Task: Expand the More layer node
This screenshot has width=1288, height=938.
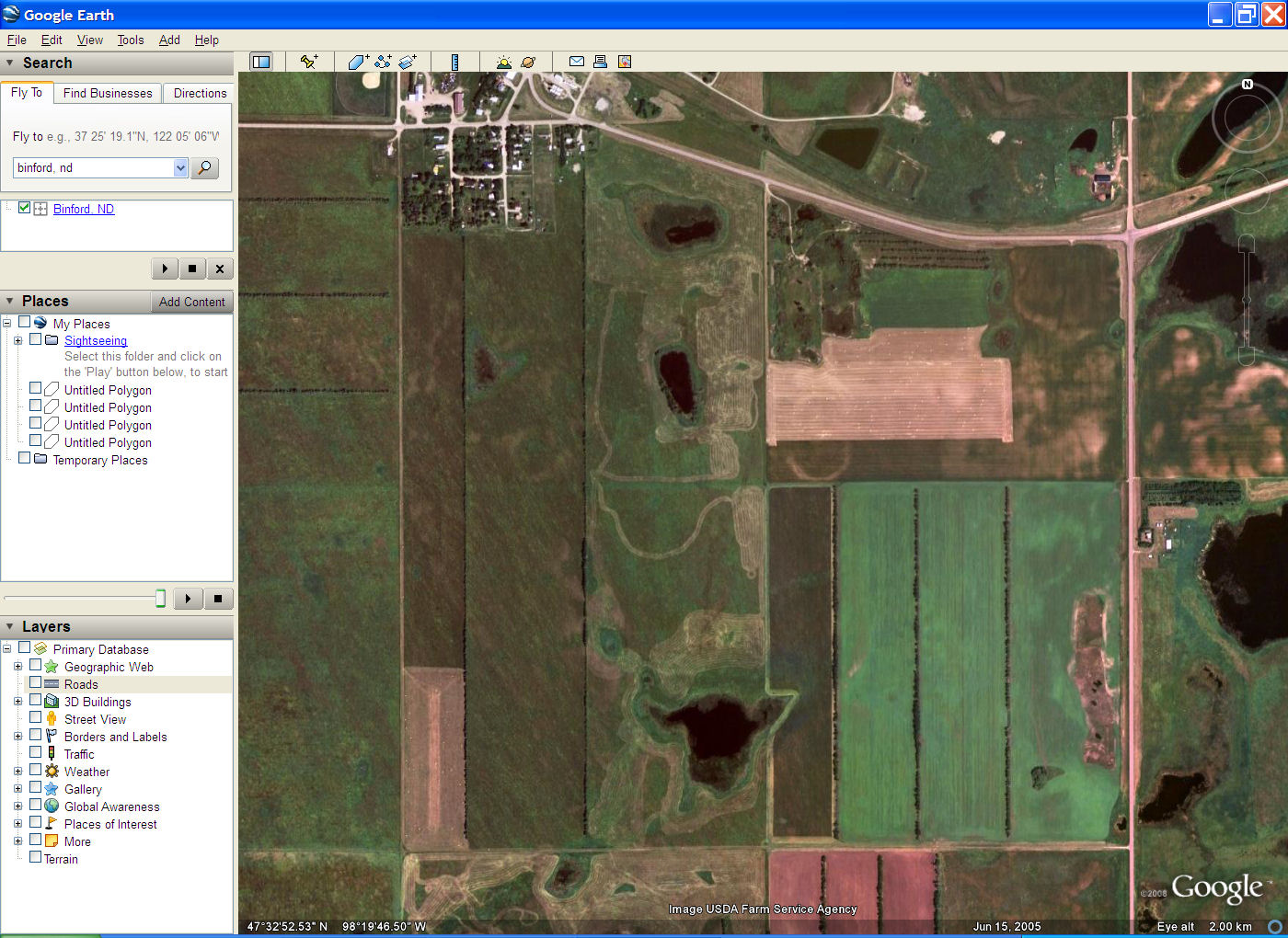Action: pyautogui.click(x=17, y=841)
